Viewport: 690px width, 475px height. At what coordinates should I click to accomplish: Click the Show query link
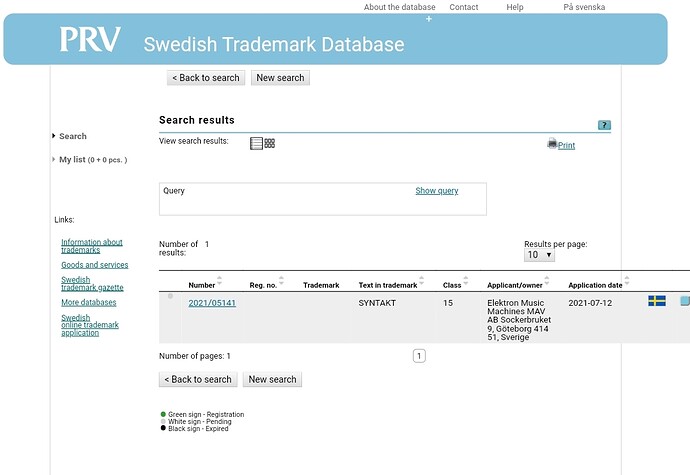pyautogui.click(x=437, y=191)
